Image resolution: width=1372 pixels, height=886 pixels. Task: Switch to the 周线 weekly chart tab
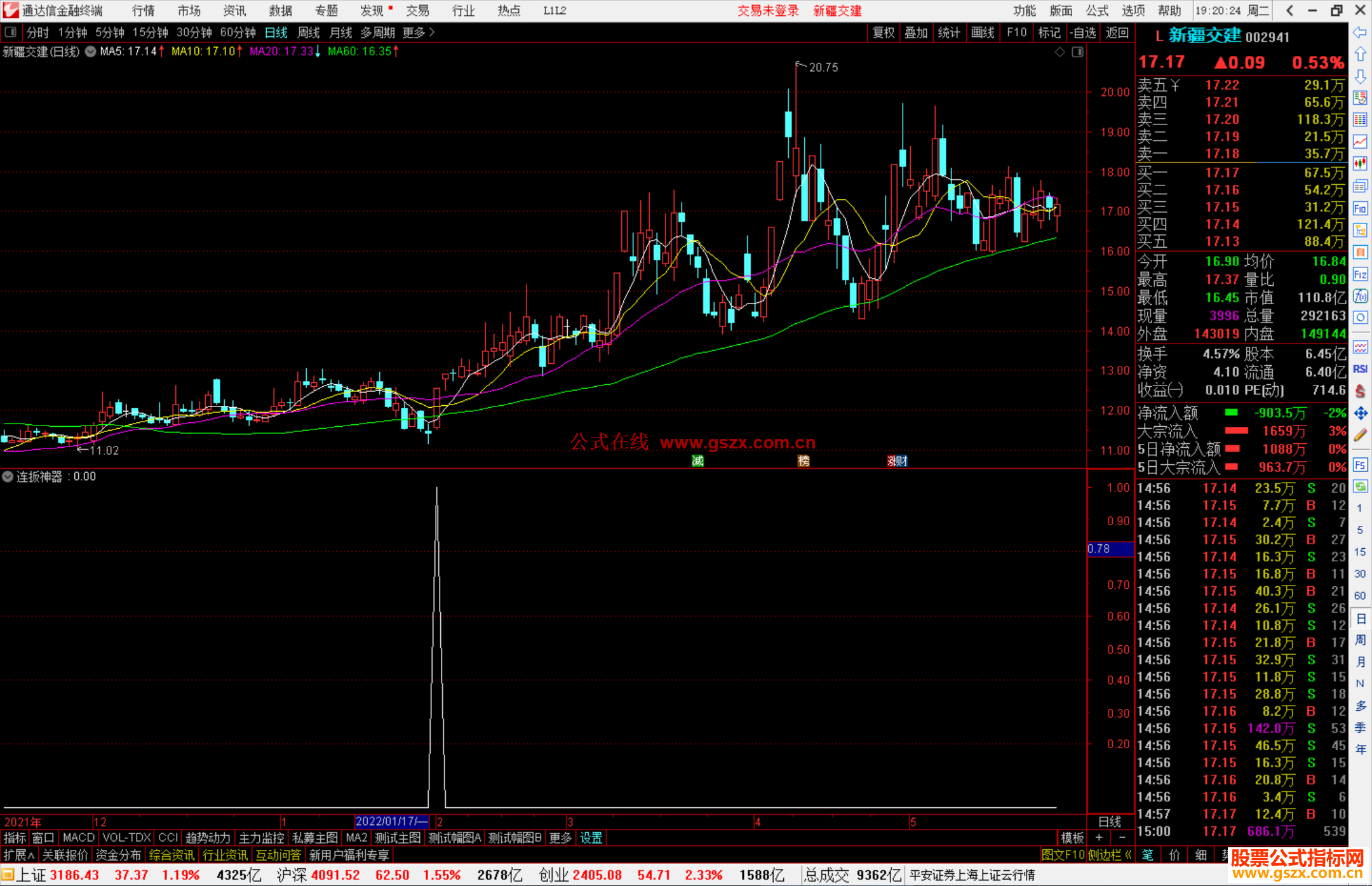pos(309,32)
